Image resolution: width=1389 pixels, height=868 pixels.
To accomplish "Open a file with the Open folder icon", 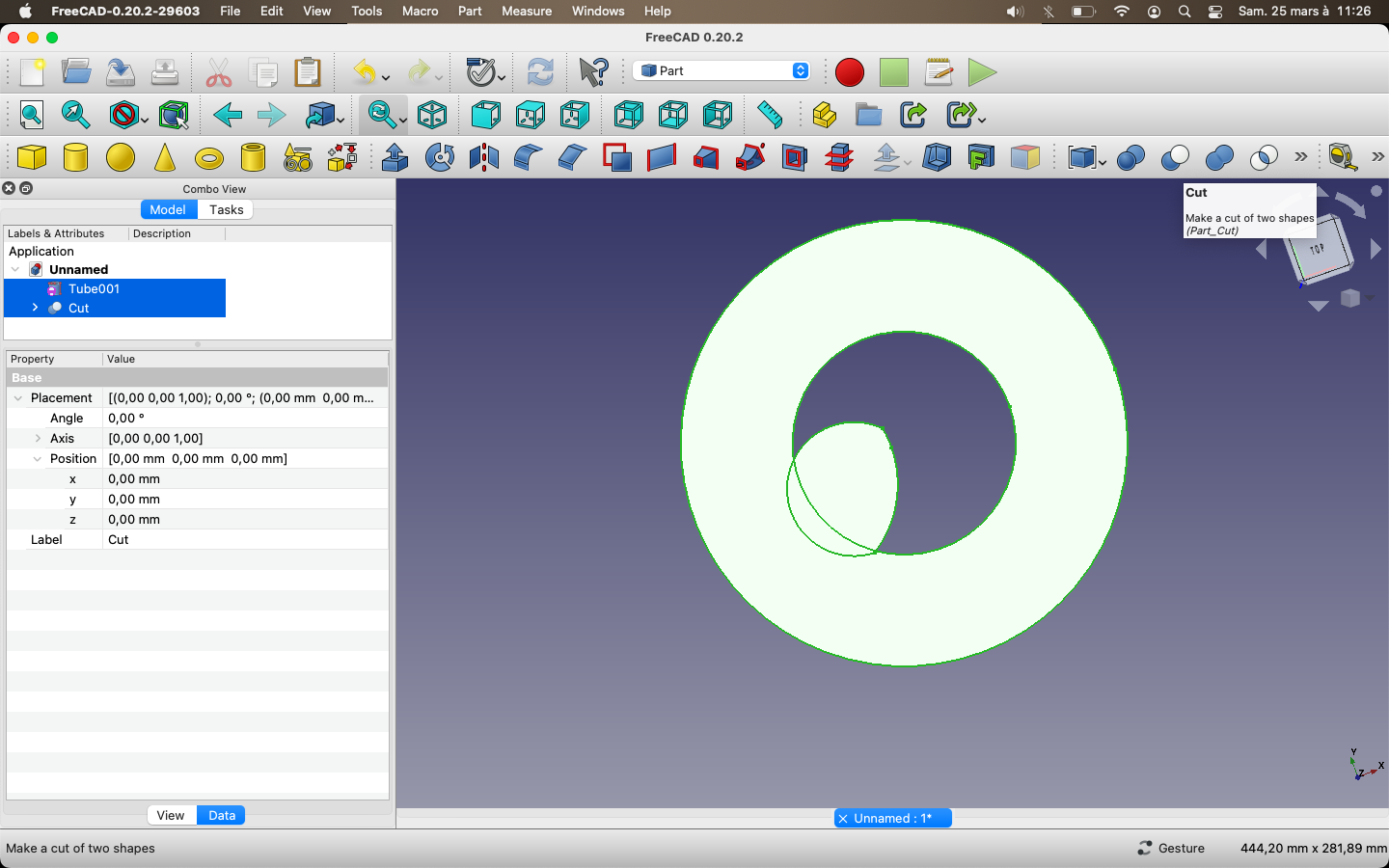I will tap(76, 72).
